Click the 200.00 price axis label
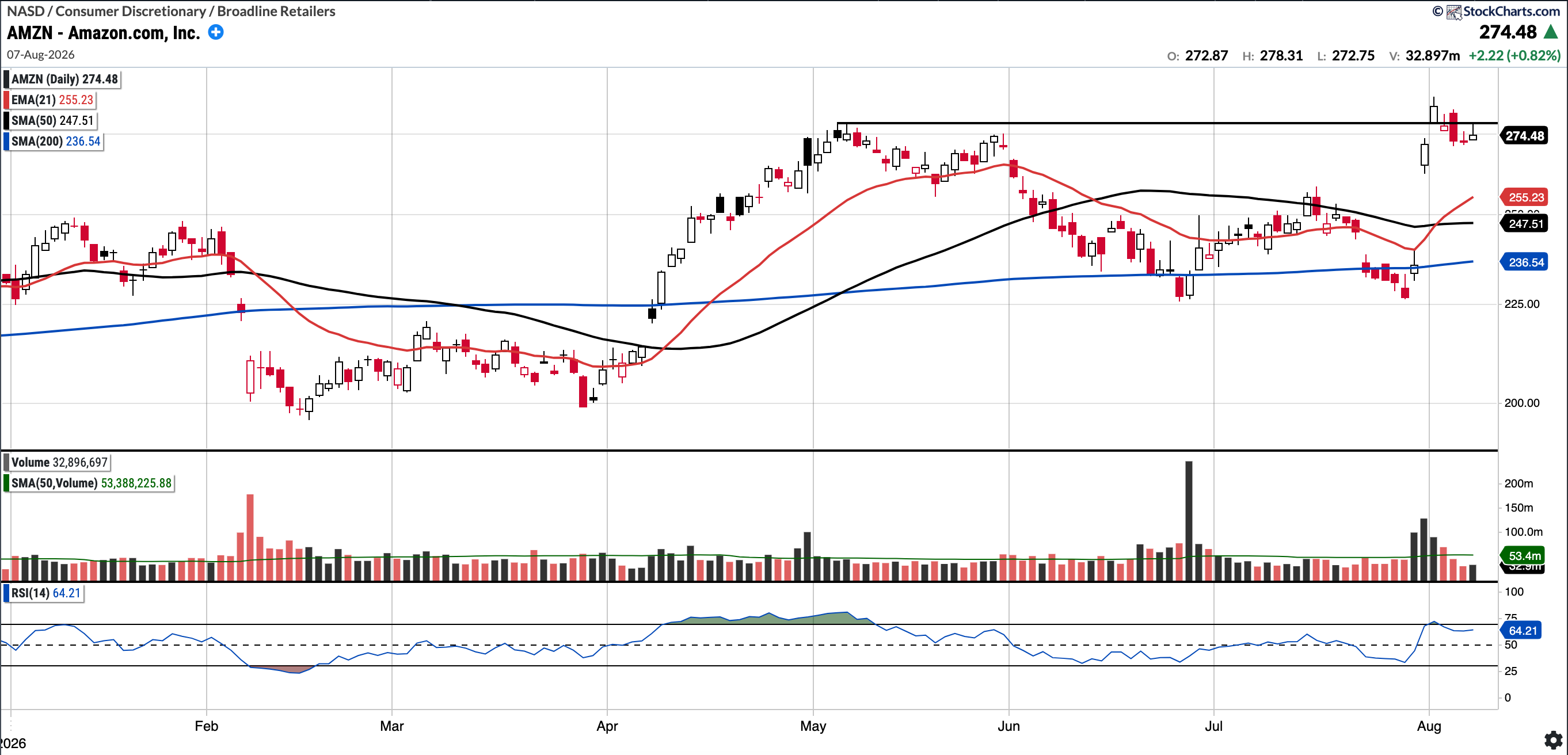 click(1522, 403)
